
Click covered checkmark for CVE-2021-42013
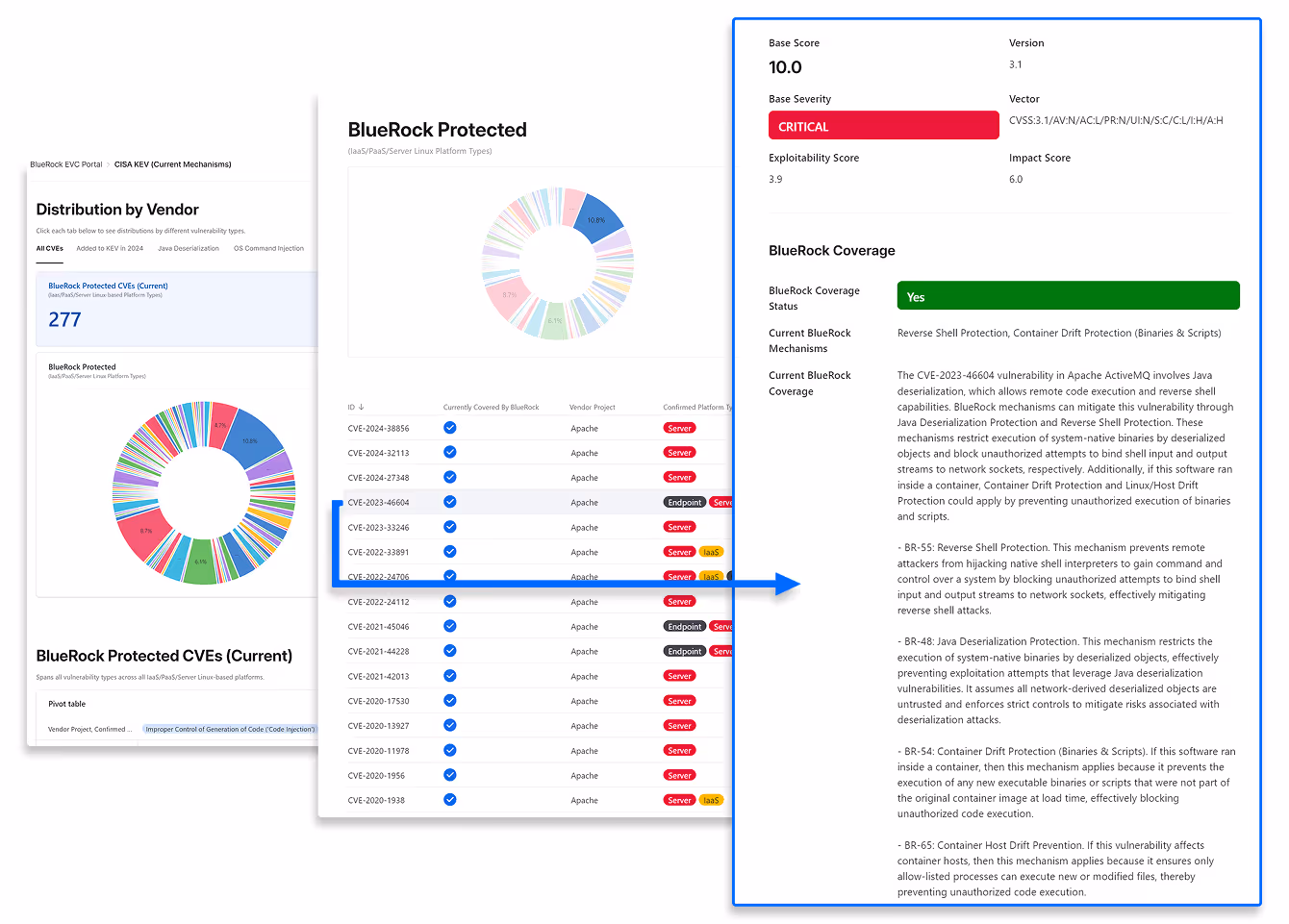(x=450, y=676)
